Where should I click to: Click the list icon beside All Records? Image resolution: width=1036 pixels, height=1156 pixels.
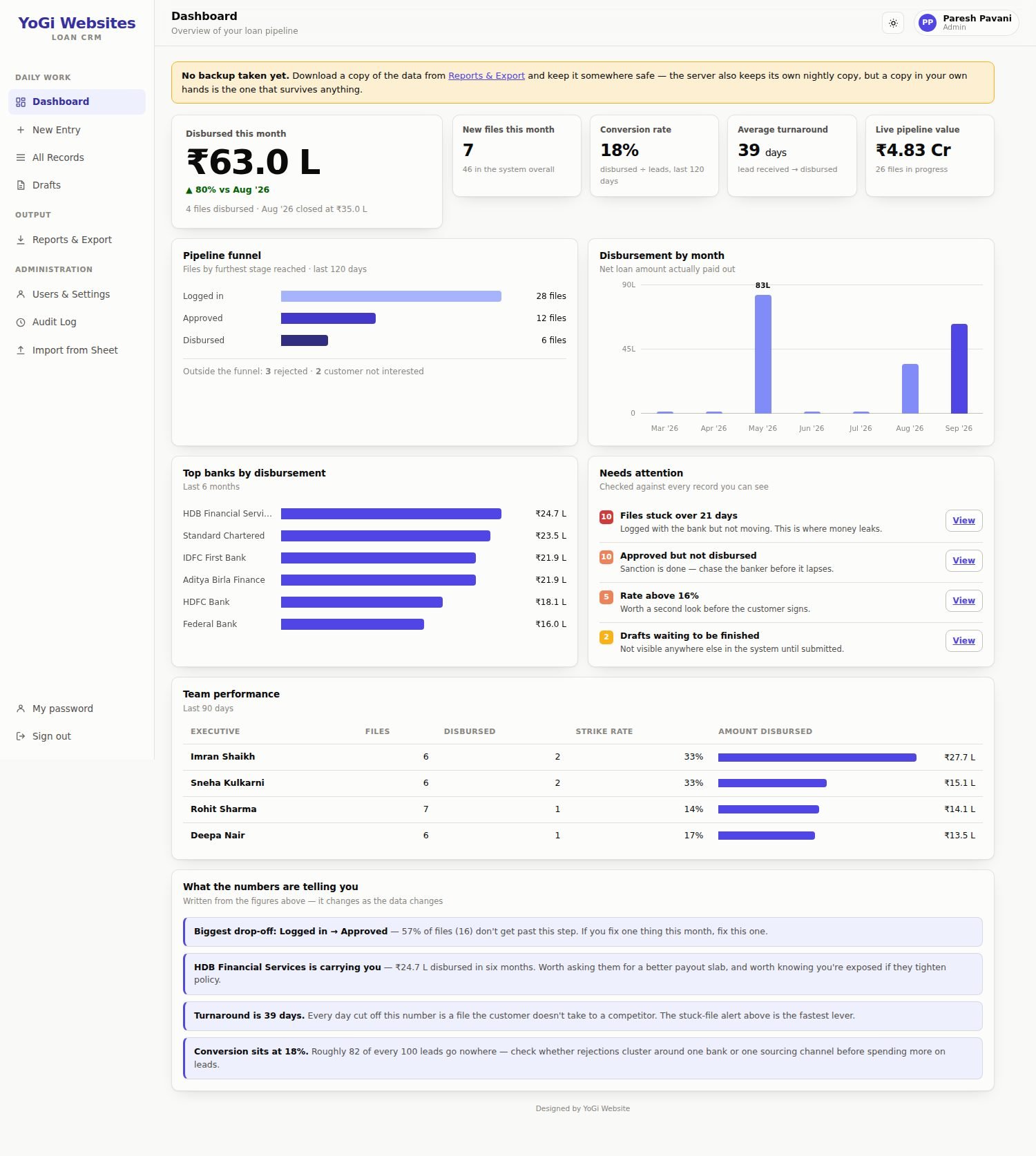pos(21,157)
